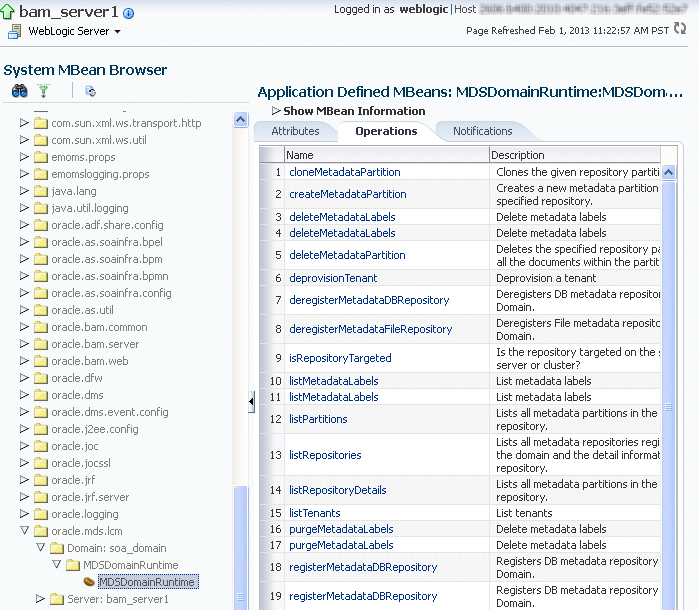Select oracle.jocssl tree item
This screenshot has height=610, width=699.
(81, 463)
